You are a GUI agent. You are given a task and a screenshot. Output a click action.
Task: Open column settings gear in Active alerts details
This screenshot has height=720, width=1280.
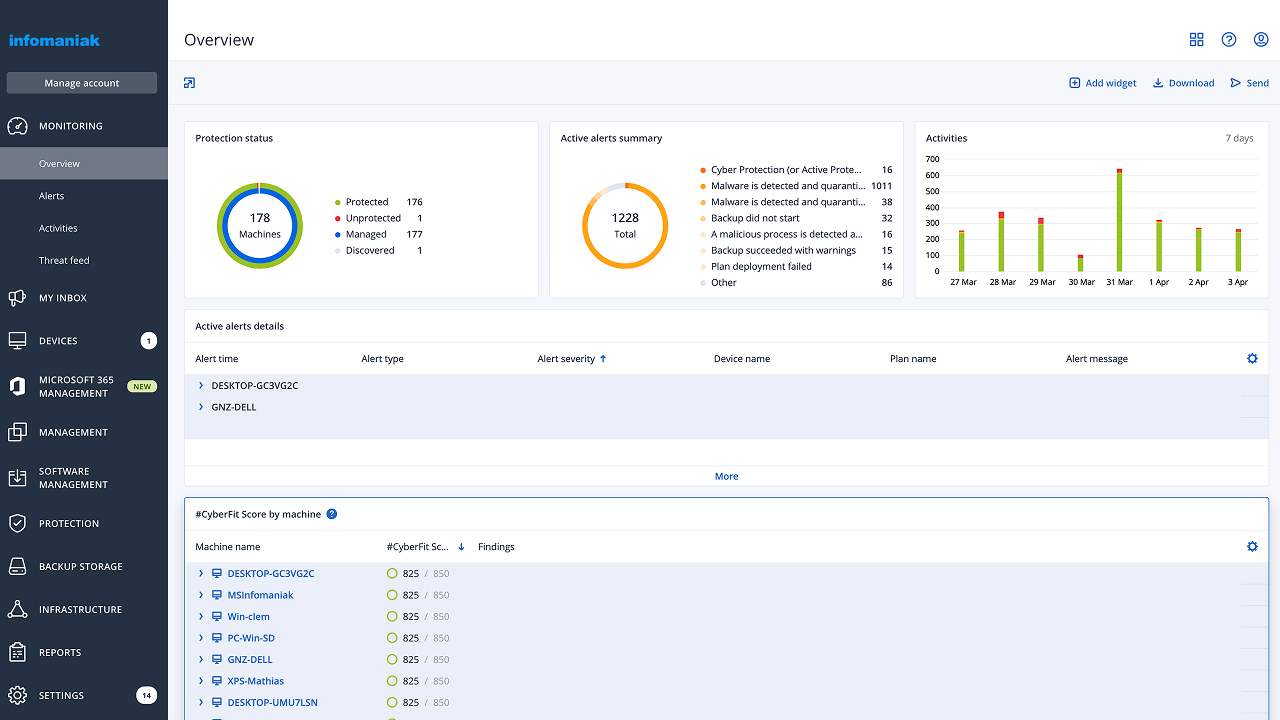[1252, 357]
